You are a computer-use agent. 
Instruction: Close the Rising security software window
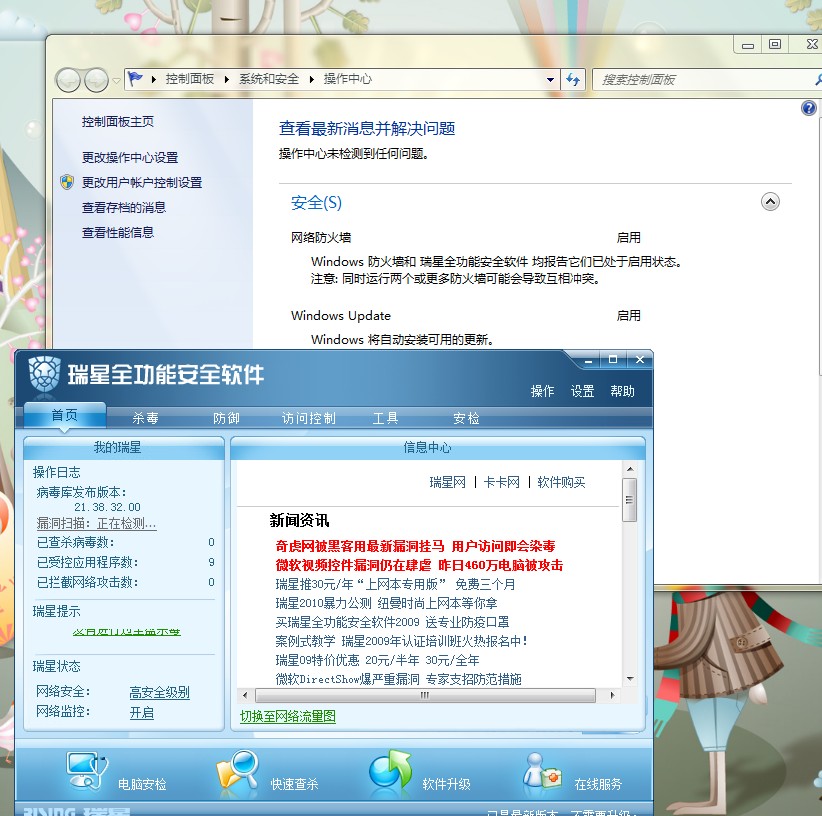pos(640,360)
